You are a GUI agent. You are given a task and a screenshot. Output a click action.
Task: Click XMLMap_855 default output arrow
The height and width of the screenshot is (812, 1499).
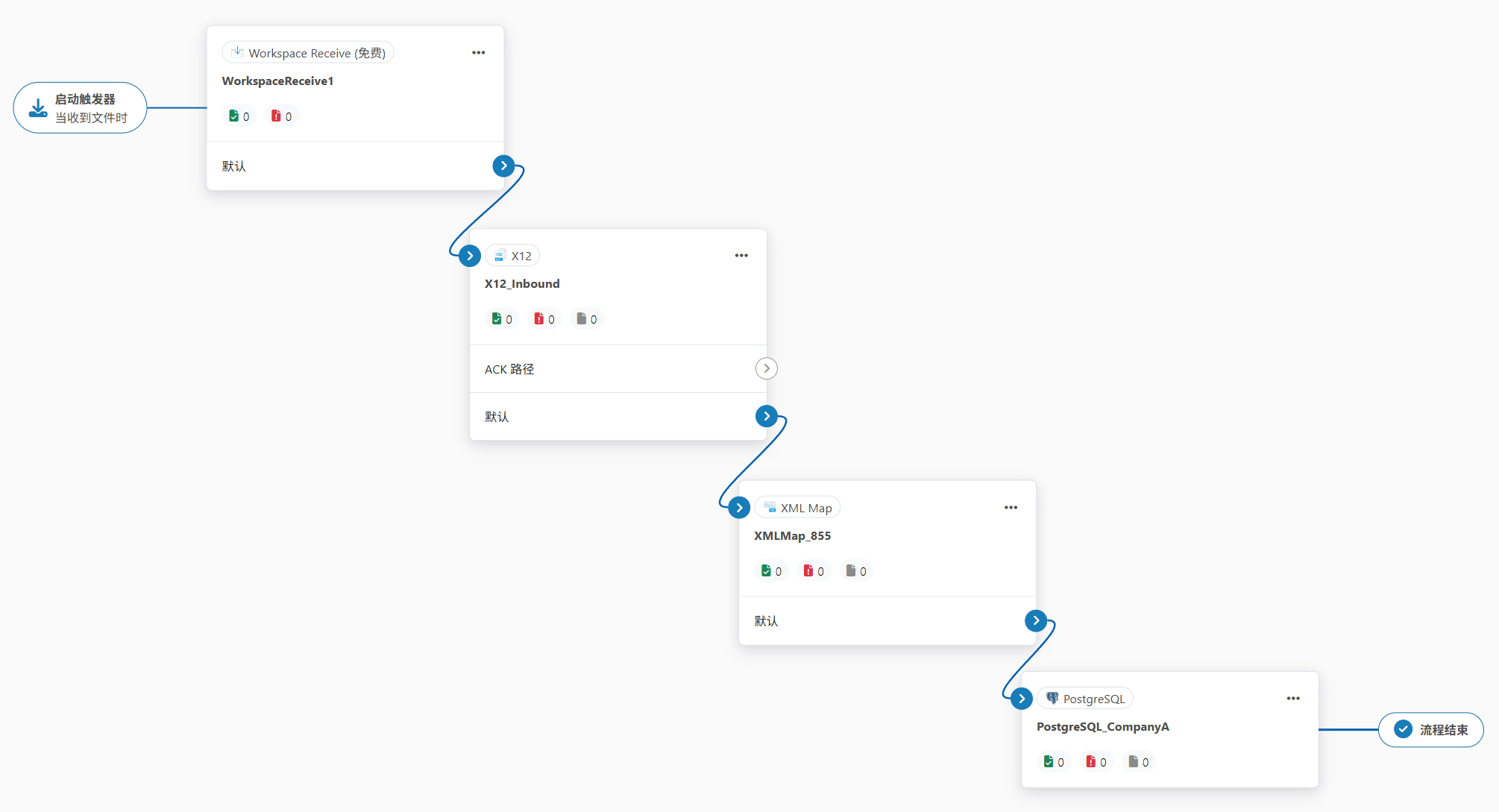pyautogui.click(x=1036, y=620)
